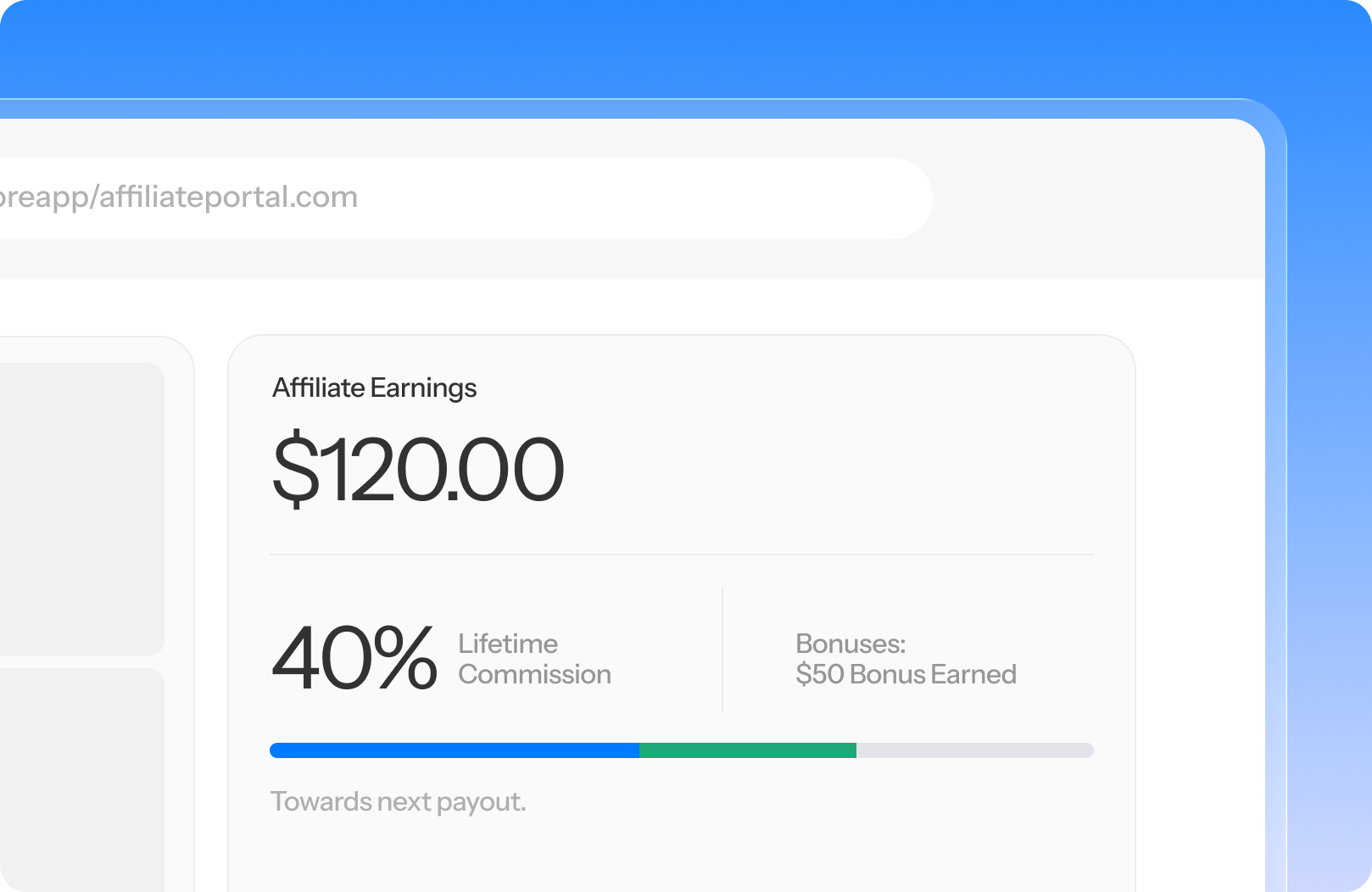Click the gray browser toolbar area
This screenshot has height=892, width=1372.
1099,198
